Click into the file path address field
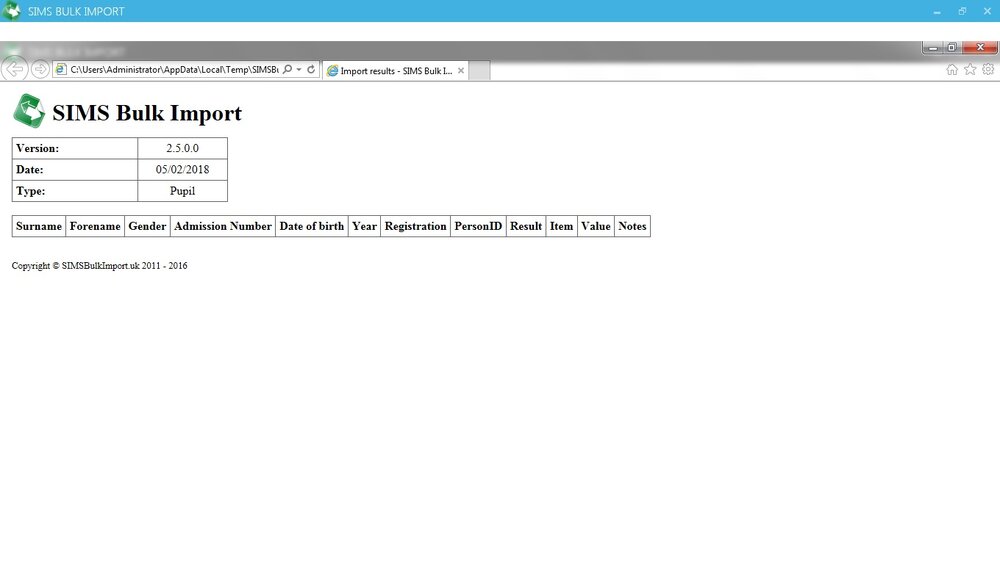1000x564 pixels. [x=173, y=70]
